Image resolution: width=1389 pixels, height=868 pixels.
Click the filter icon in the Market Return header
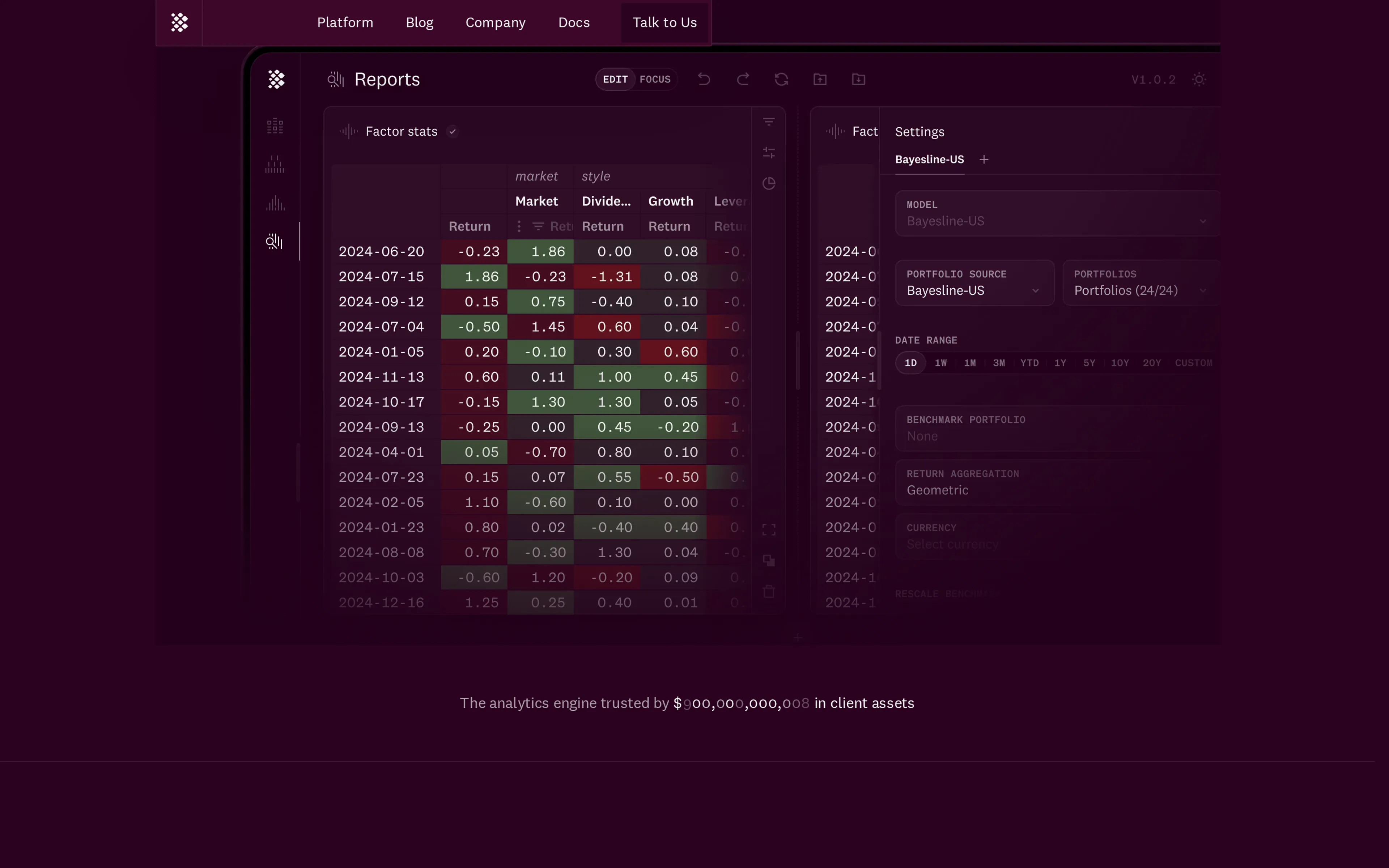[x=538, y=226]
